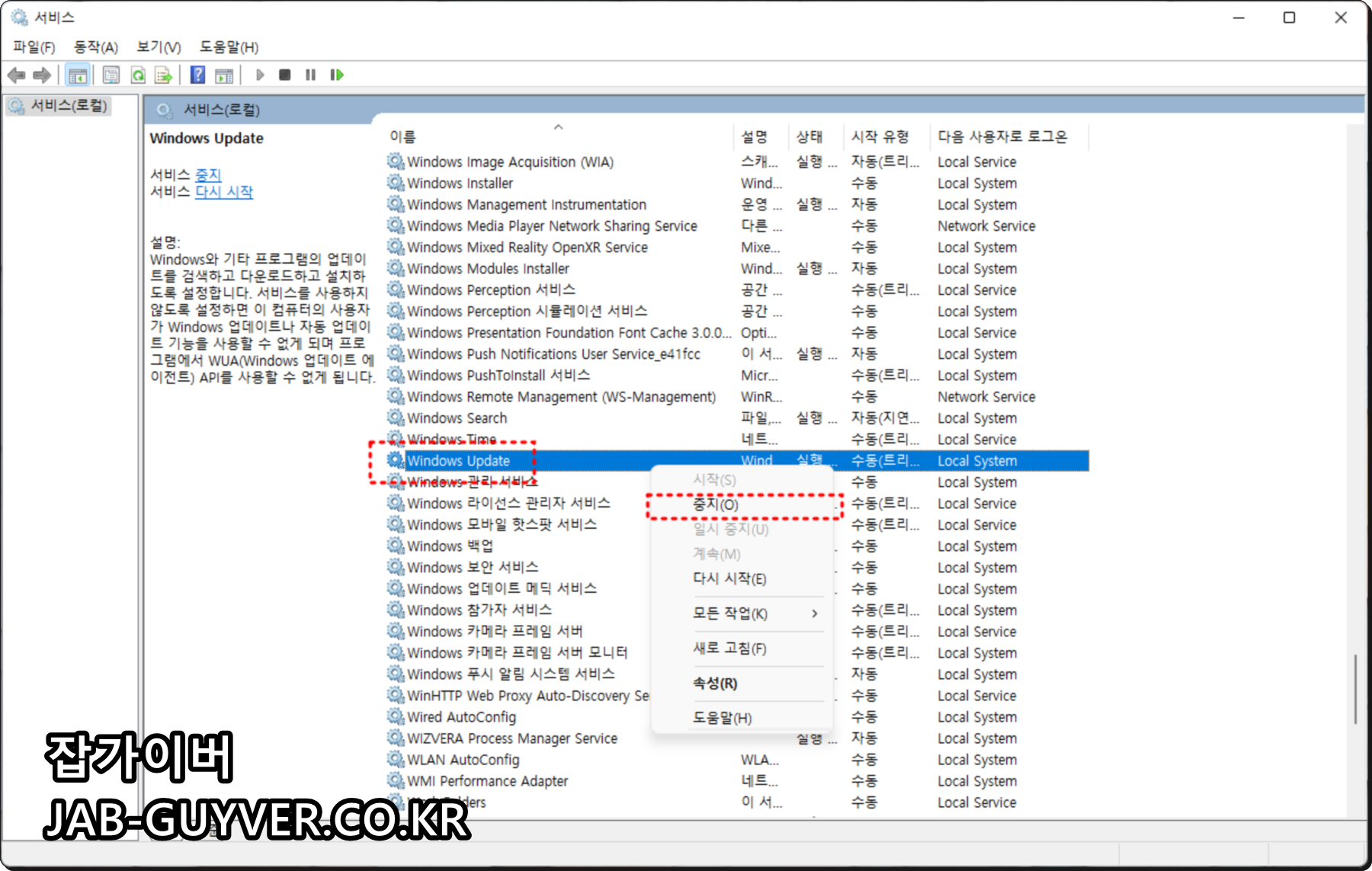Viewport: 1372px width, 871px height.
Task: Click the Export List toolbar icon
Action: 163,75
